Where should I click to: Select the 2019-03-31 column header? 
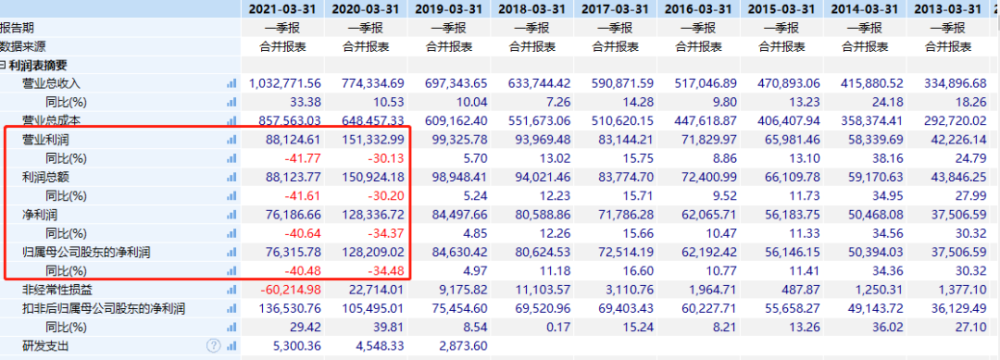(x=450, y=9)
